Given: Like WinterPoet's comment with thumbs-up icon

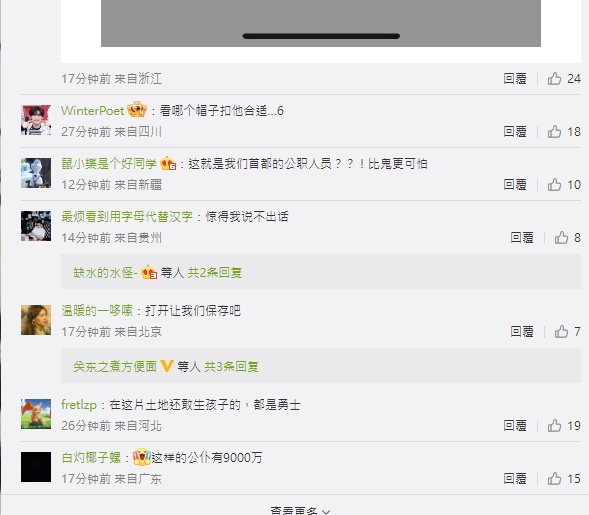Looking at the screenshot, I should coord(554,132).
